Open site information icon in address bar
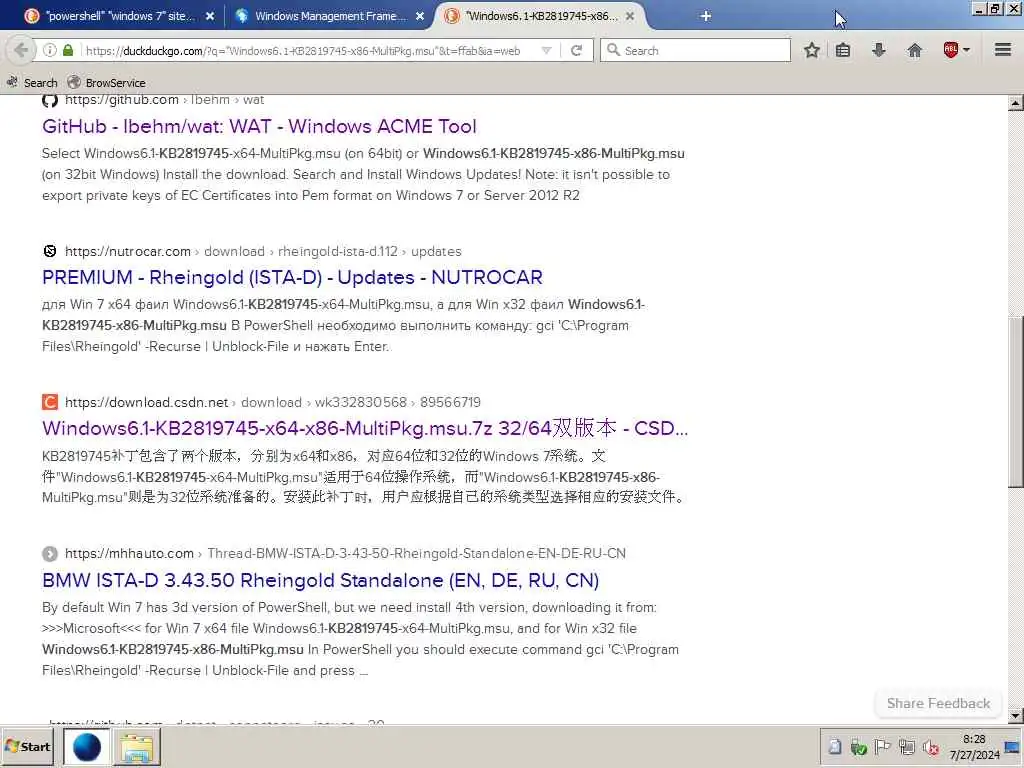Viewport: 1024px width, 768px height. coord(49,50)
